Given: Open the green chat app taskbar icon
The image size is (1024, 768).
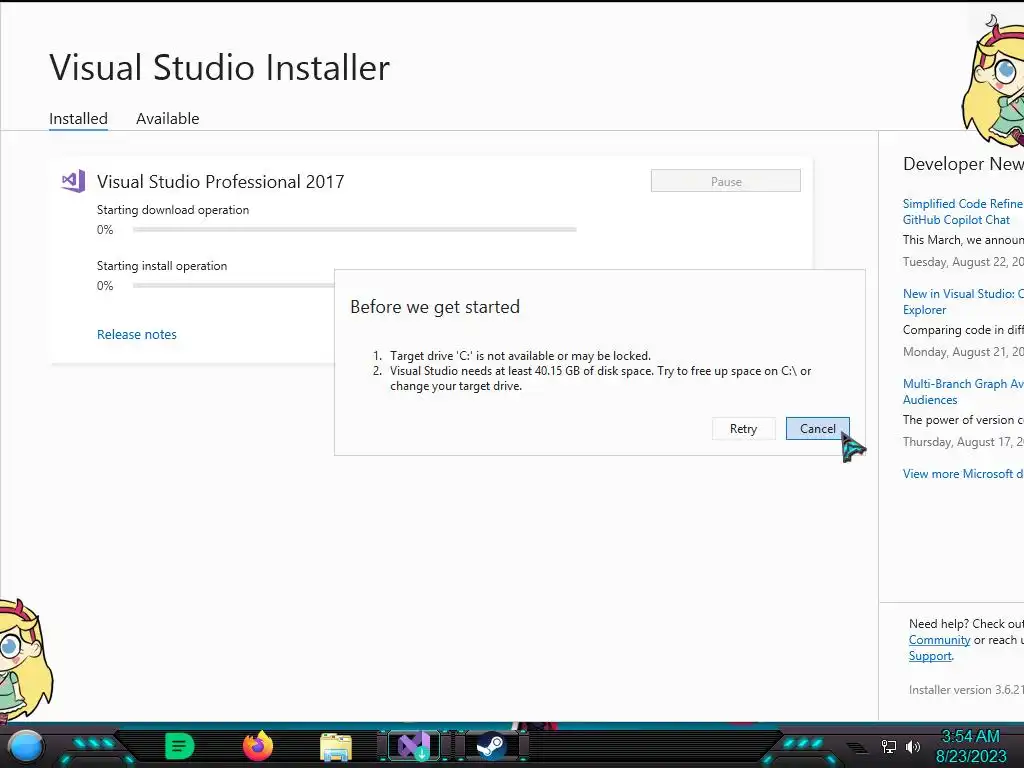Looking at the screenshot, I should 179,746.
